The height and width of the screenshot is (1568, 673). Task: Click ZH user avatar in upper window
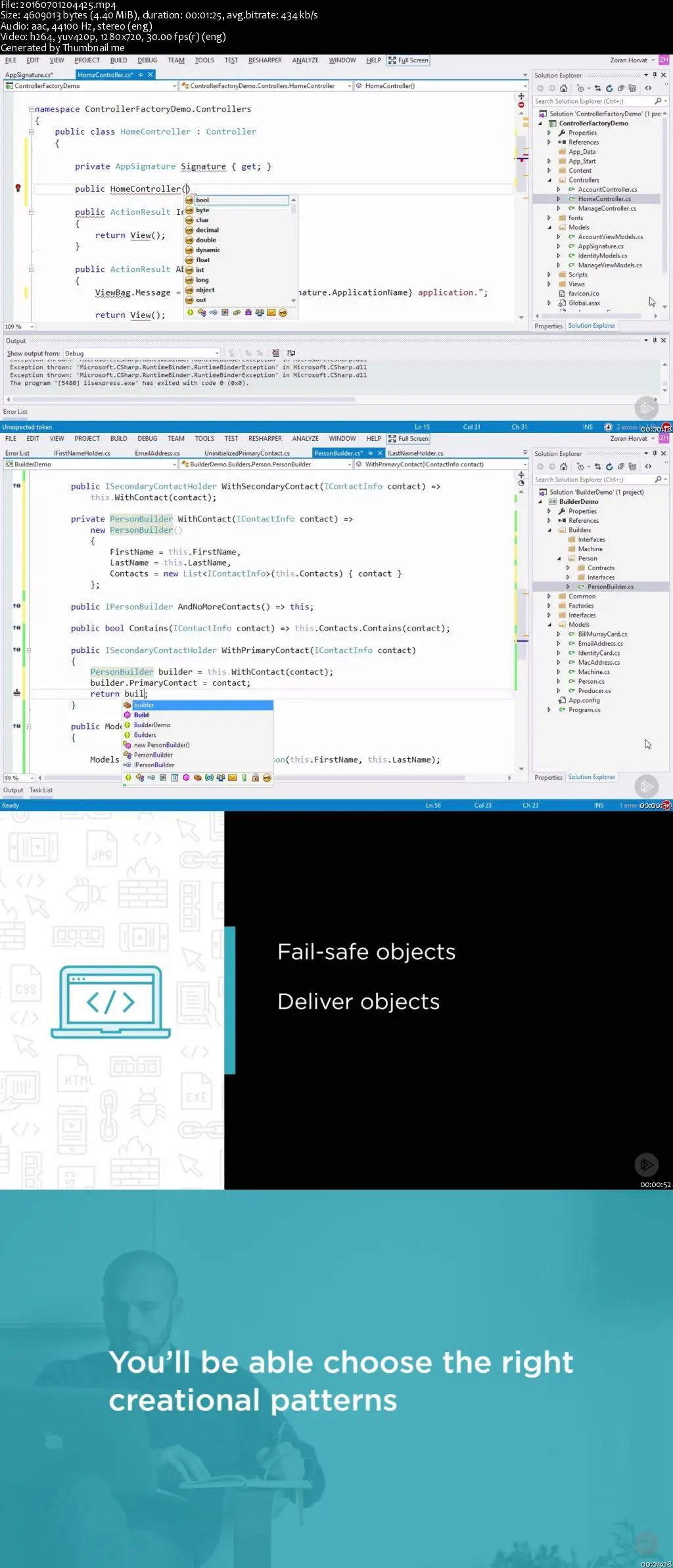[664, 60]
